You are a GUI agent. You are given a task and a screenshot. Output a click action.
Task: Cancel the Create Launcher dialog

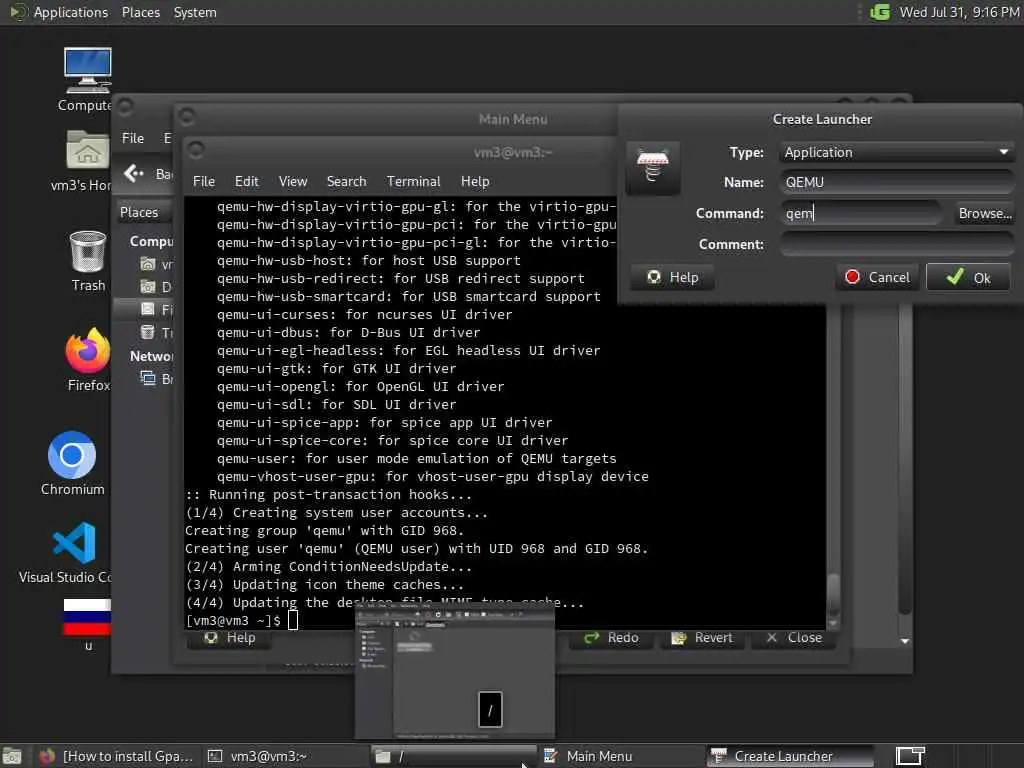click(x=877, y=278)
